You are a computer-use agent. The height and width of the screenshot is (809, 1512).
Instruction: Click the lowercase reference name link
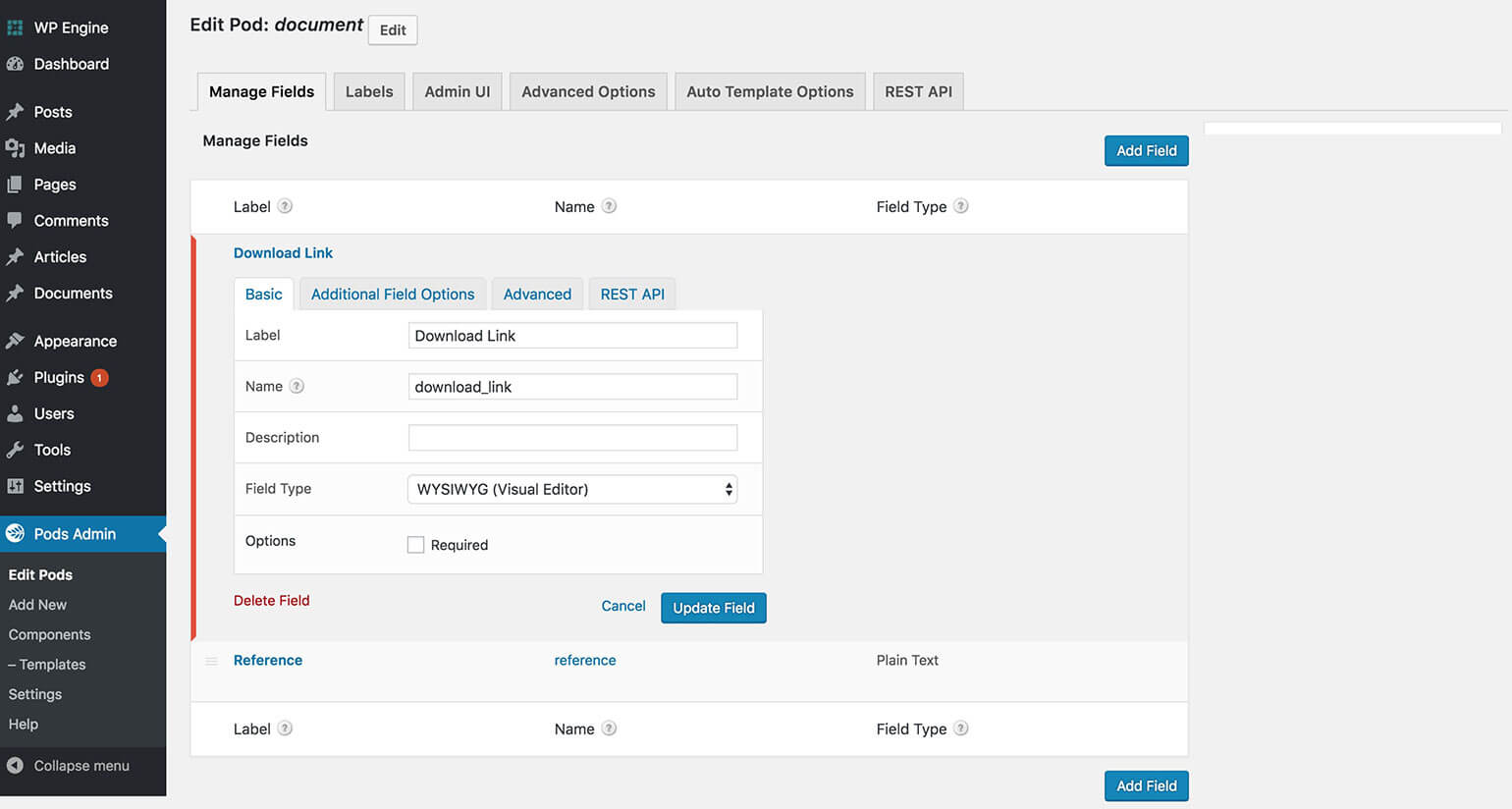pos(585,660)
